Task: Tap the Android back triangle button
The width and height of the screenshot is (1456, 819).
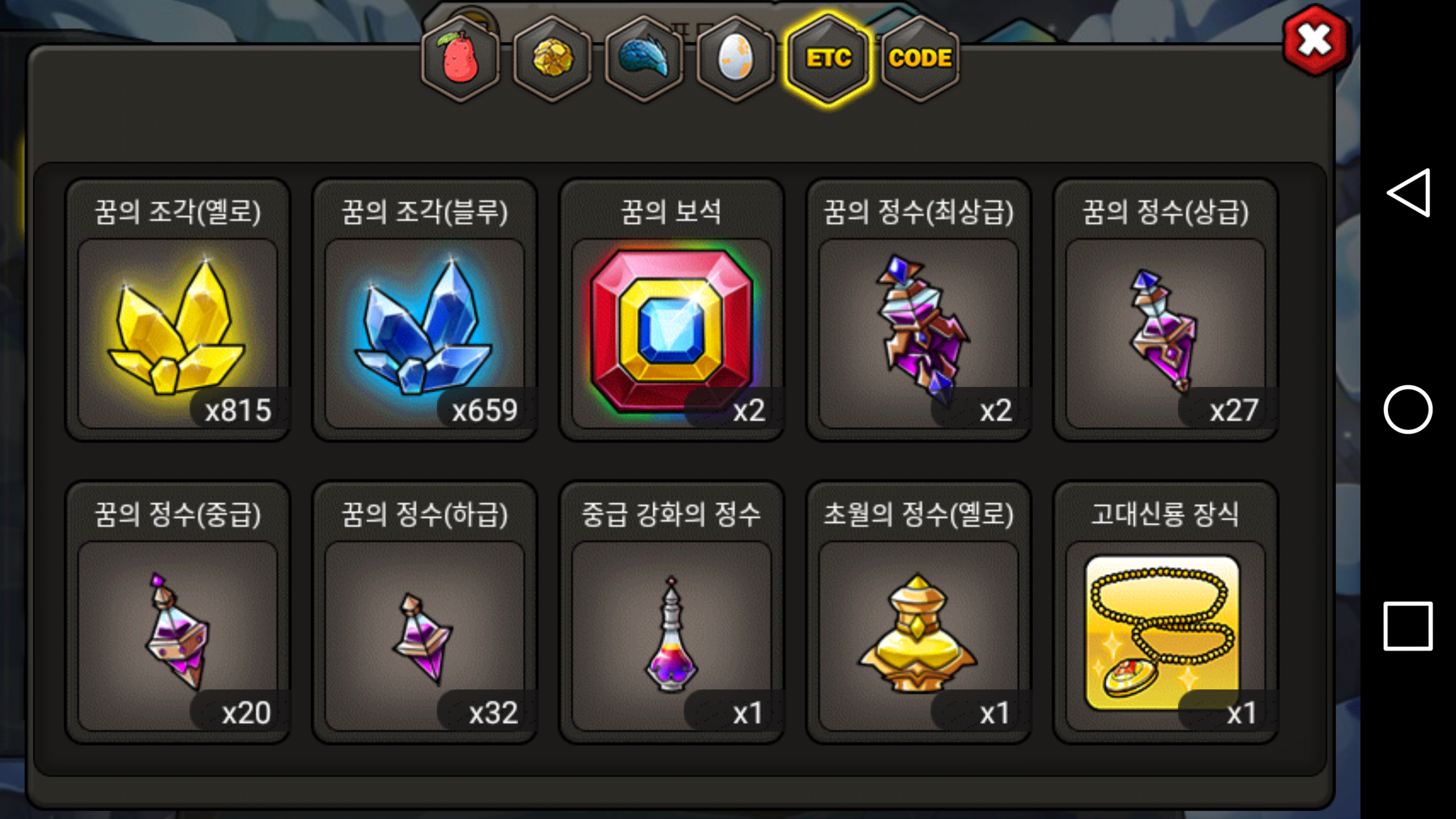Action: [1408, 193]
